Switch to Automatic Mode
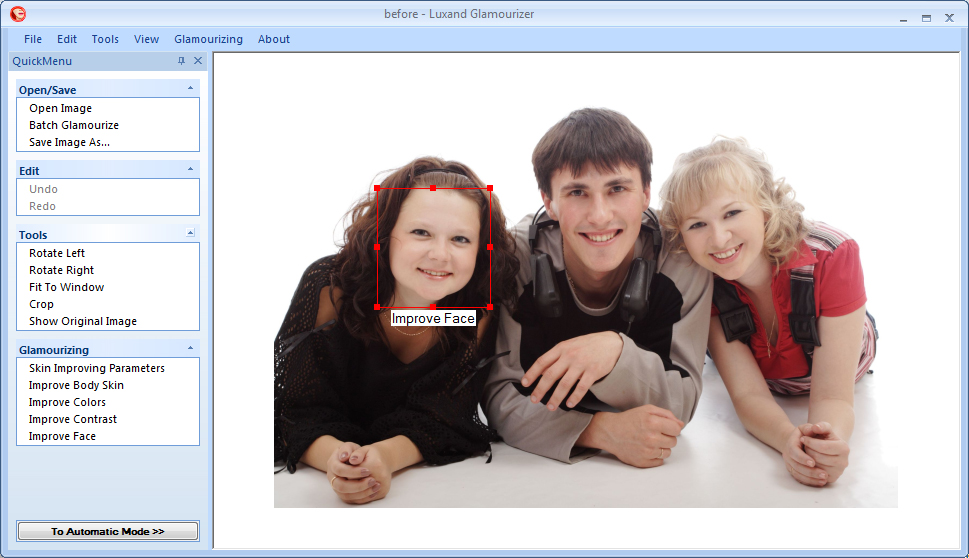Image resolution: width=969 pixels, height=558 pixels. coord(108,531)
